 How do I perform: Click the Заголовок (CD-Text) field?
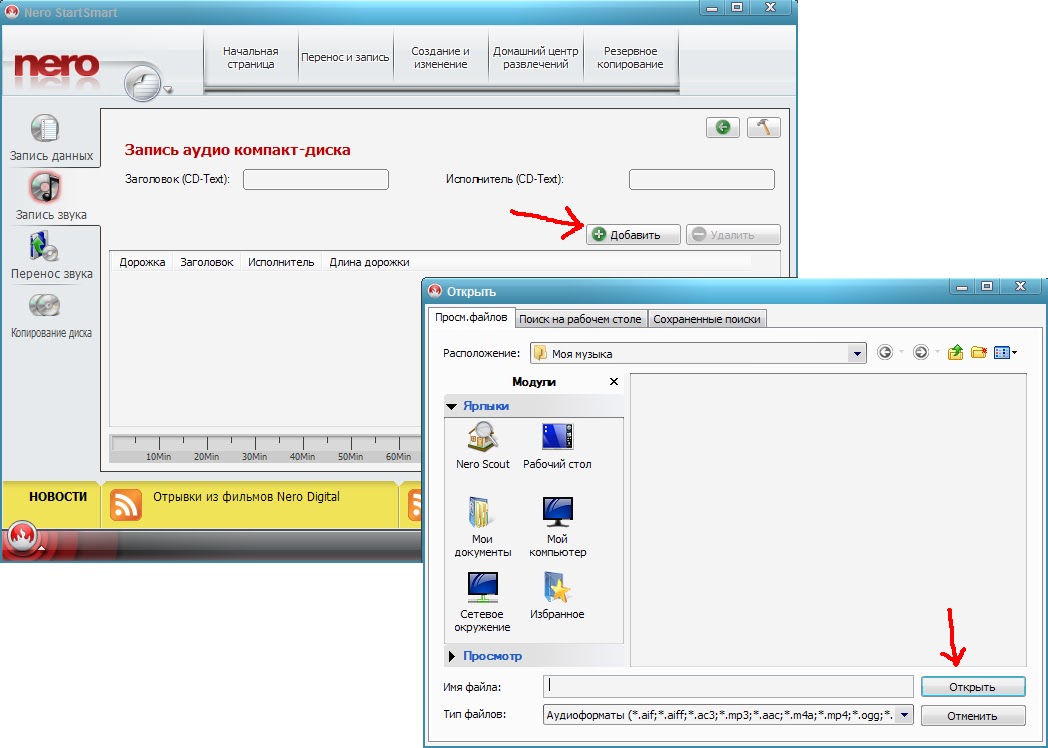coord(315,179)
